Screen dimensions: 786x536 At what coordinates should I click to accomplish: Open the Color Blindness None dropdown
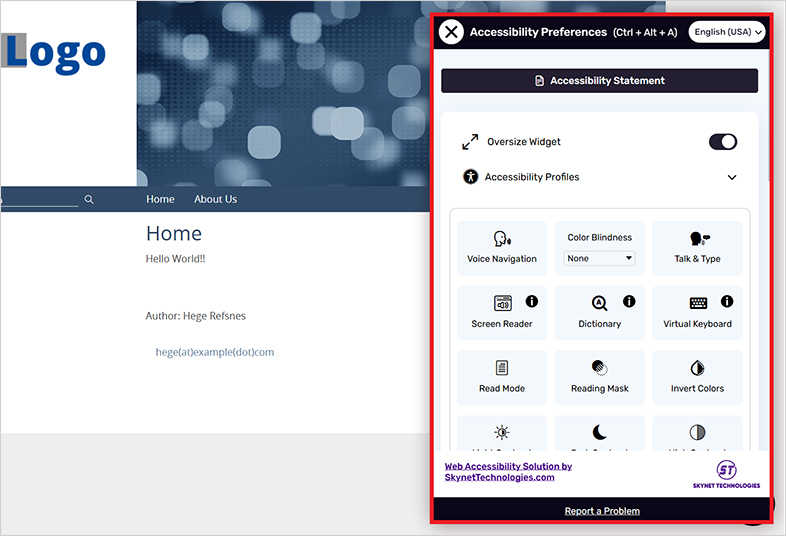[600, 258]
